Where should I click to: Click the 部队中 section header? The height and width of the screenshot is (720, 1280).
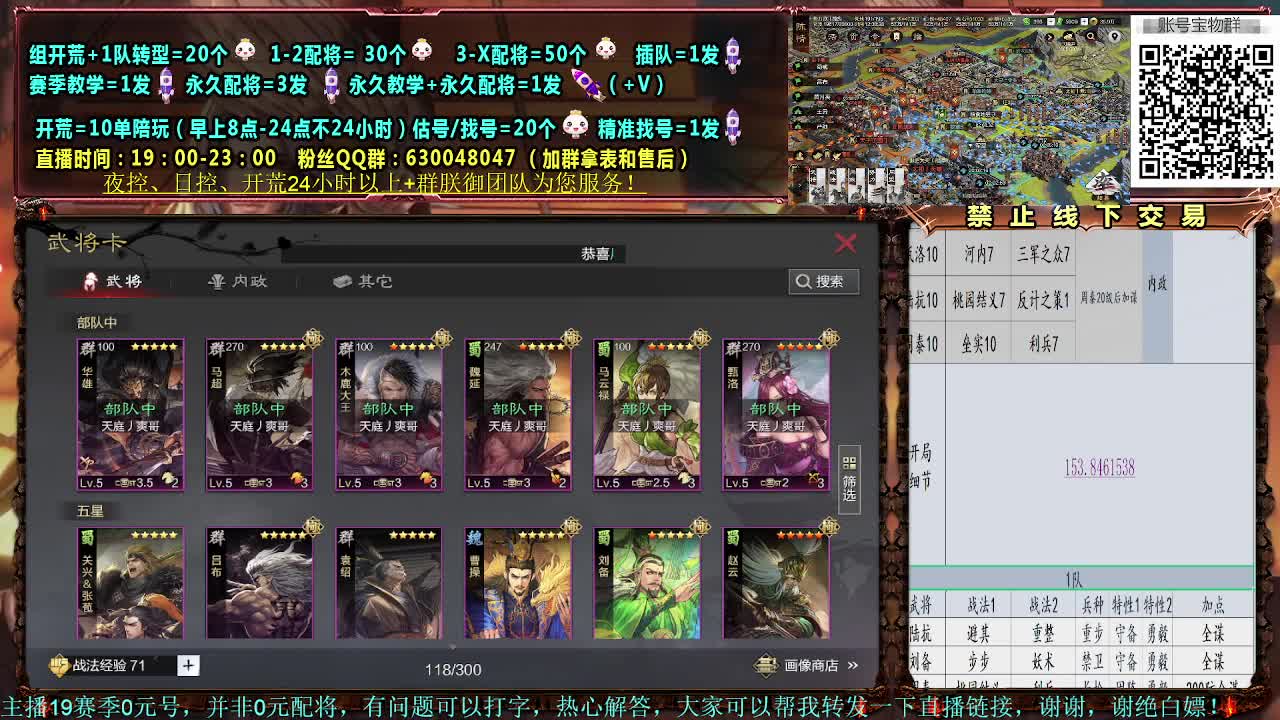pyautogui.click(x=97, y=322)
